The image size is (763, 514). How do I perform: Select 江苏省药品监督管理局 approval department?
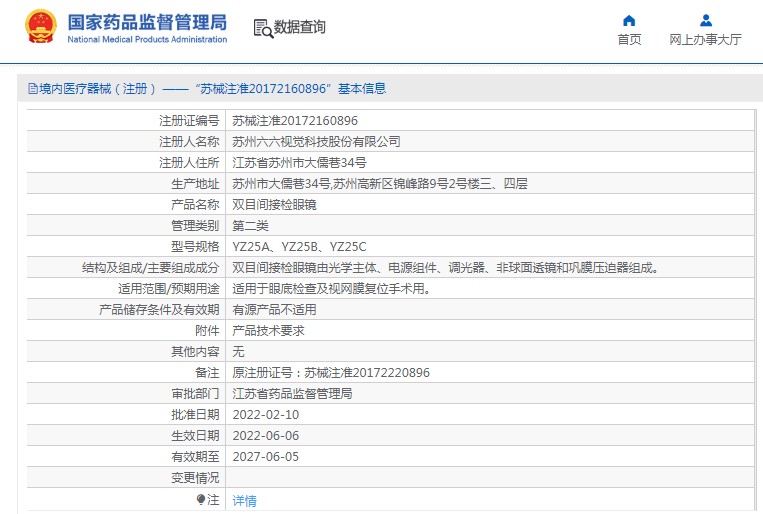pyautogui.click(x=292, y=394)
